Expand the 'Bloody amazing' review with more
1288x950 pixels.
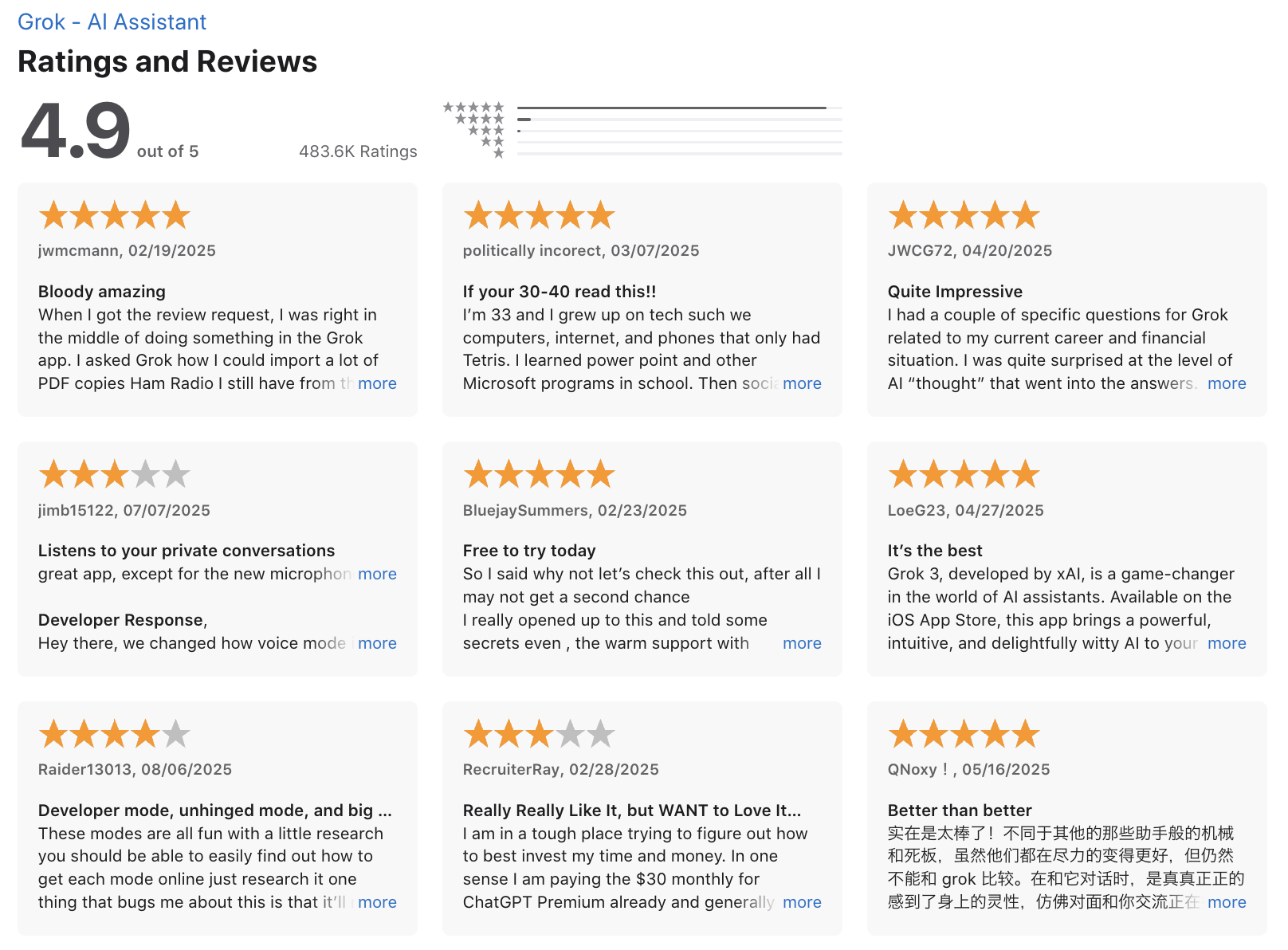(378, 383)
